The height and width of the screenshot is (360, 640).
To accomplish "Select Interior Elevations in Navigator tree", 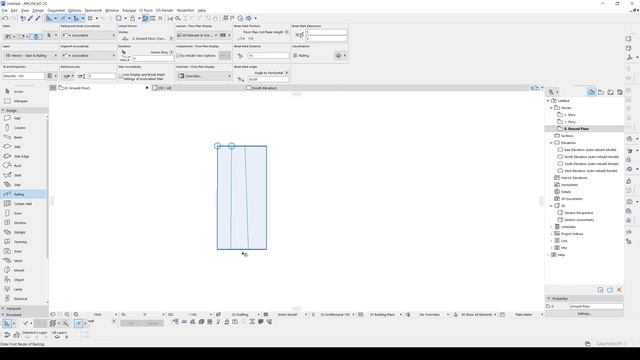I will [574, 178].
